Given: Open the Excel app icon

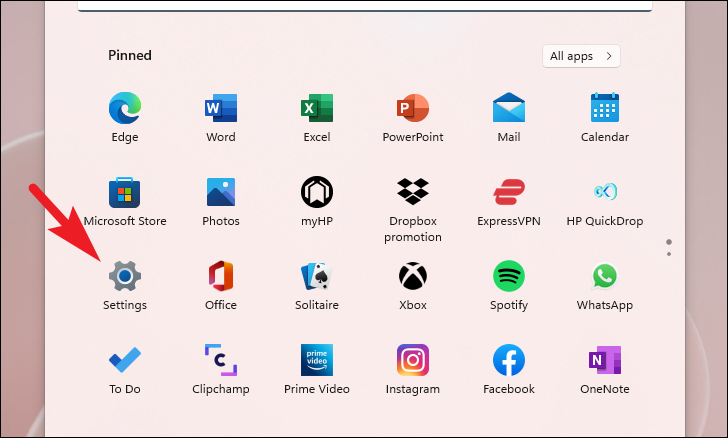Looking at the screenshot, I should tap(317, 108).
